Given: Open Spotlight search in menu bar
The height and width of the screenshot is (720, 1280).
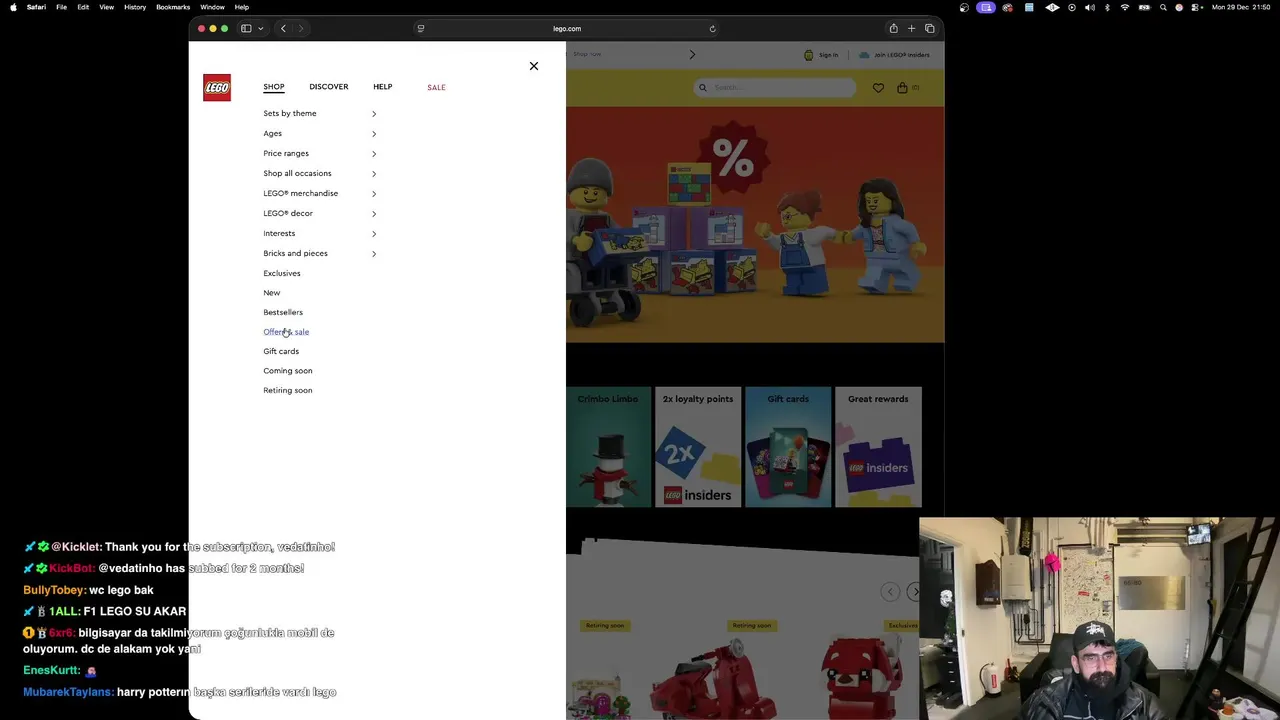Looking at the screenshot, I should coord(1163,7).
